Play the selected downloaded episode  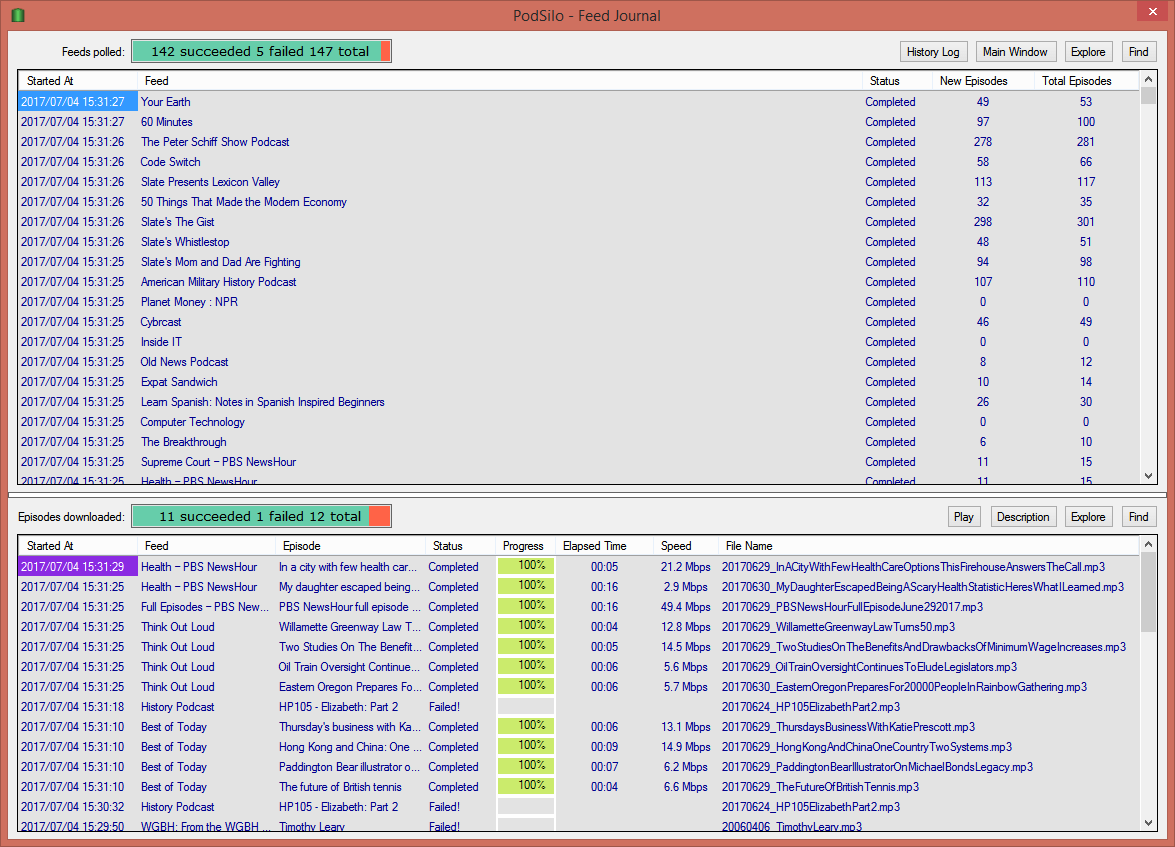pyautogui.click(x=963, y=516)
